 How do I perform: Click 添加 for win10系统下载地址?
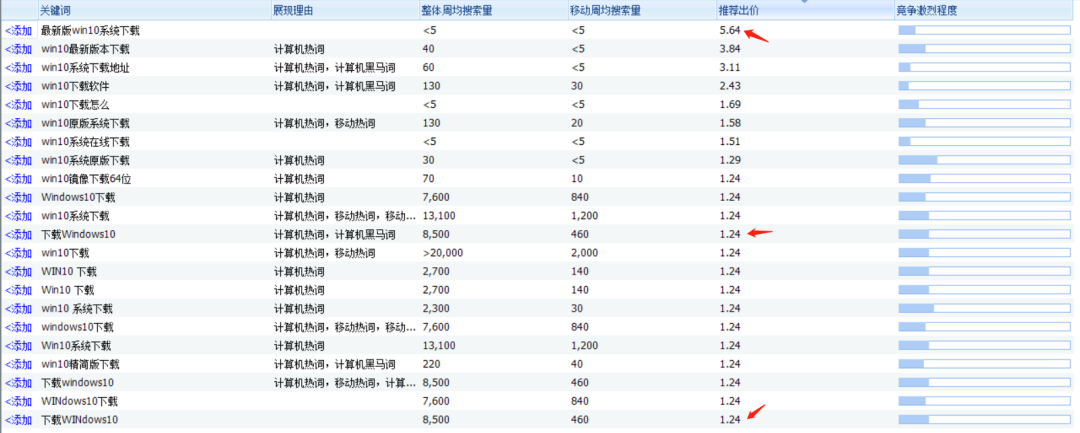point(20,68)
